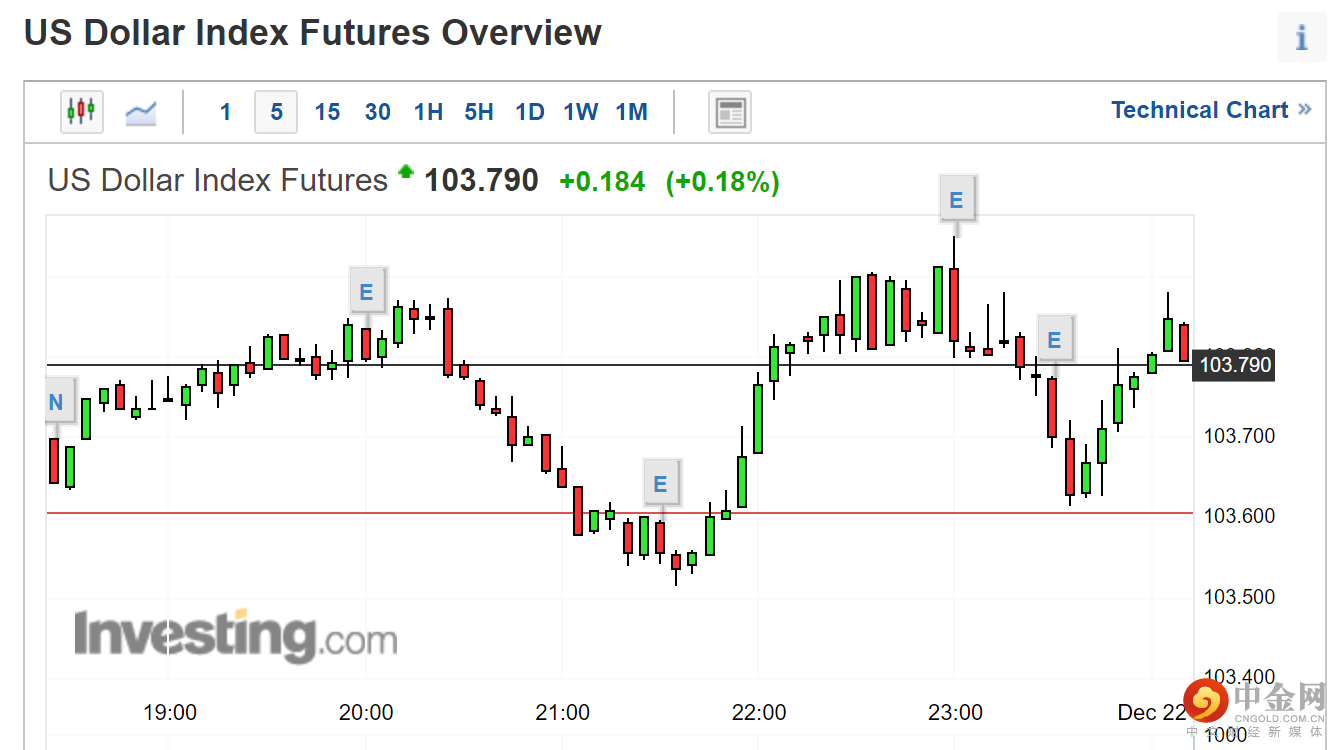The image size is (1340, 750).
Task: Click the info icon at top right
Action: 1301,38
